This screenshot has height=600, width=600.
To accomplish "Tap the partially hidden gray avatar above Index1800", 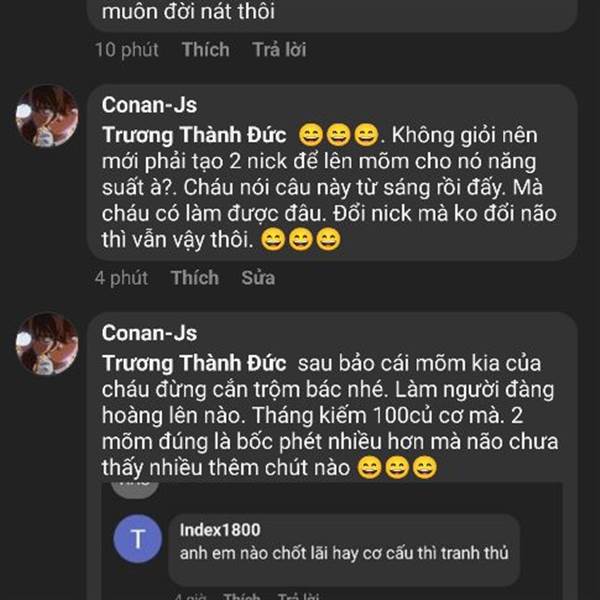I will [135, 490].
